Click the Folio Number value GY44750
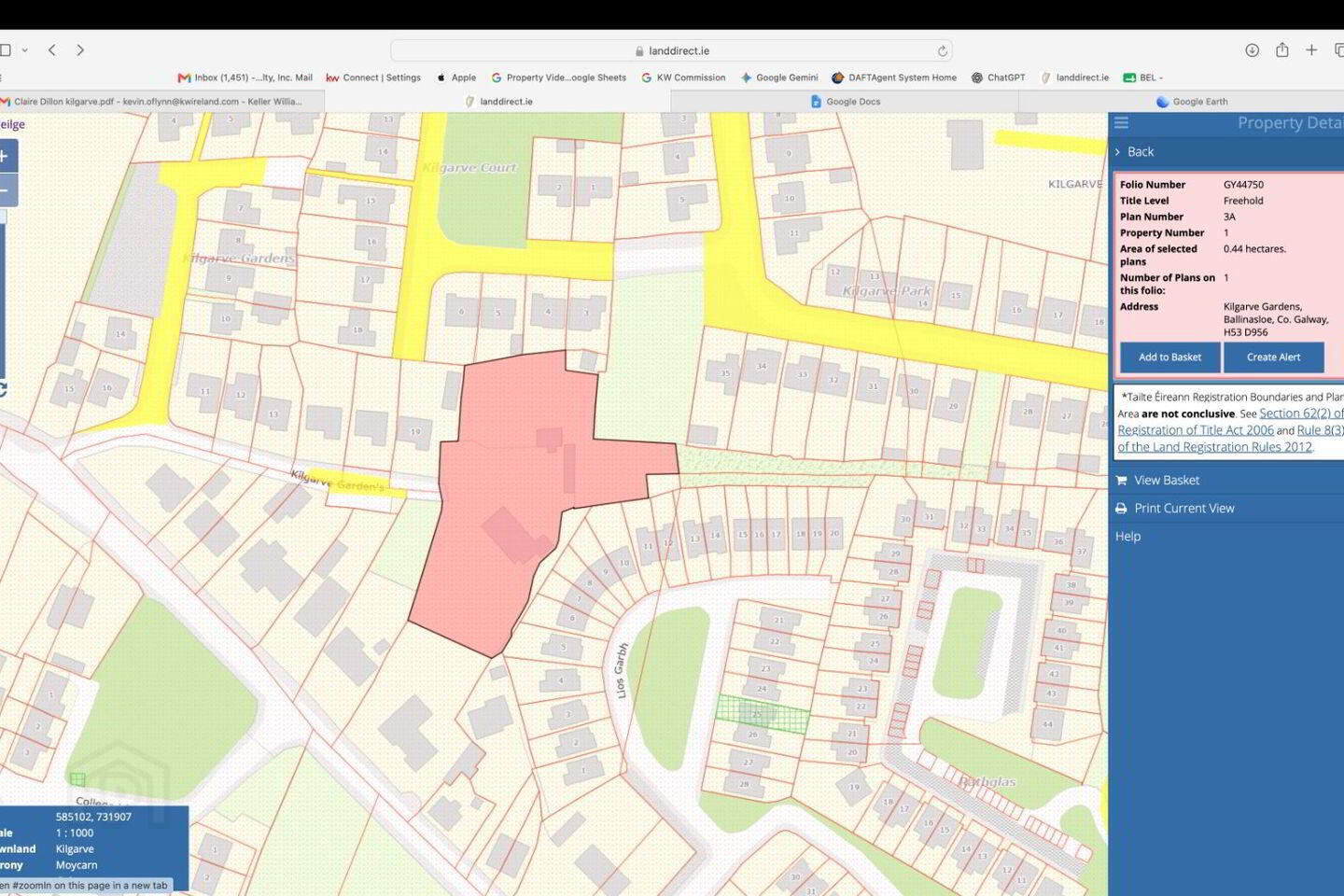The height and width of the screenshot is (896, 1344). pyautogui.click(x=1243, y=185)
